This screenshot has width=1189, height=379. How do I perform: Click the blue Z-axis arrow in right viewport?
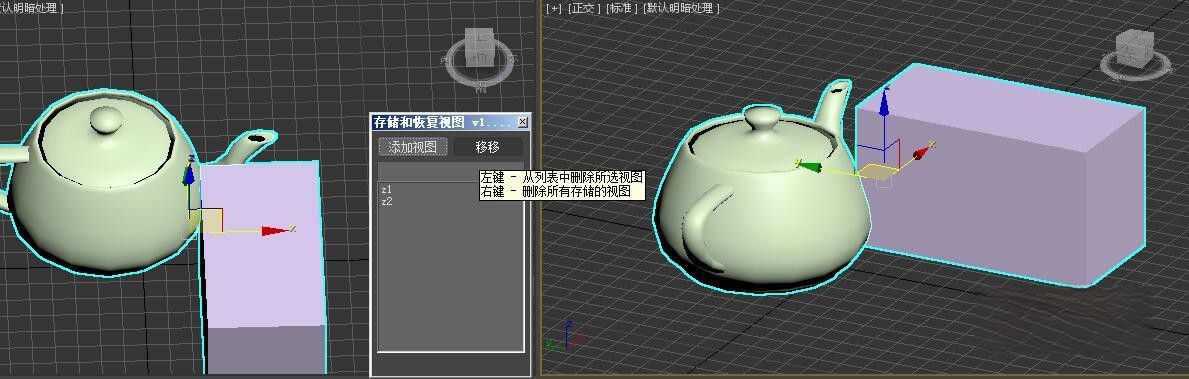[x=883, y=104]
